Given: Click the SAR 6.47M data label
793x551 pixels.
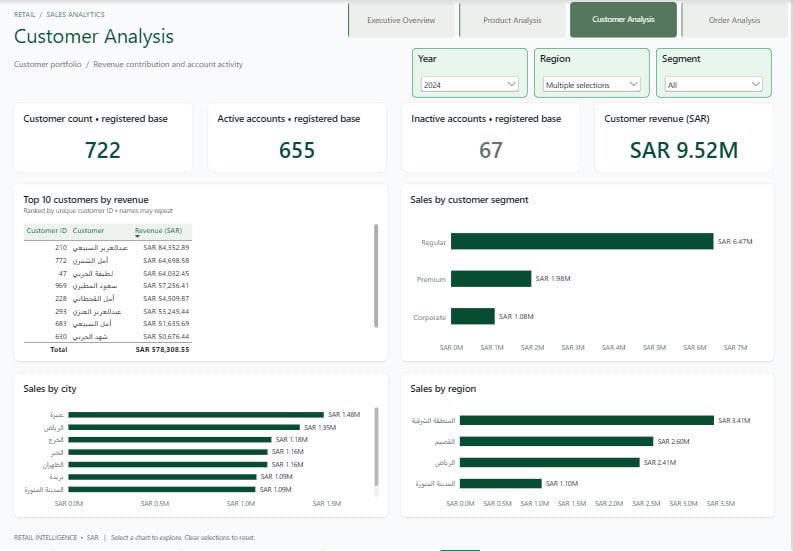Looking at the screenshot, I should (735, 241).
